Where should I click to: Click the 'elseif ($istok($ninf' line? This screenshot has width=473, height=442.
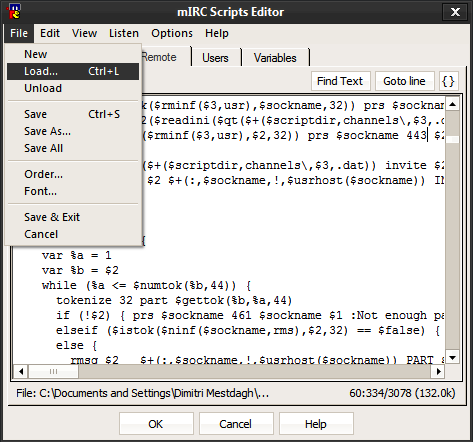pyautogui.click(x=248, y=331)
